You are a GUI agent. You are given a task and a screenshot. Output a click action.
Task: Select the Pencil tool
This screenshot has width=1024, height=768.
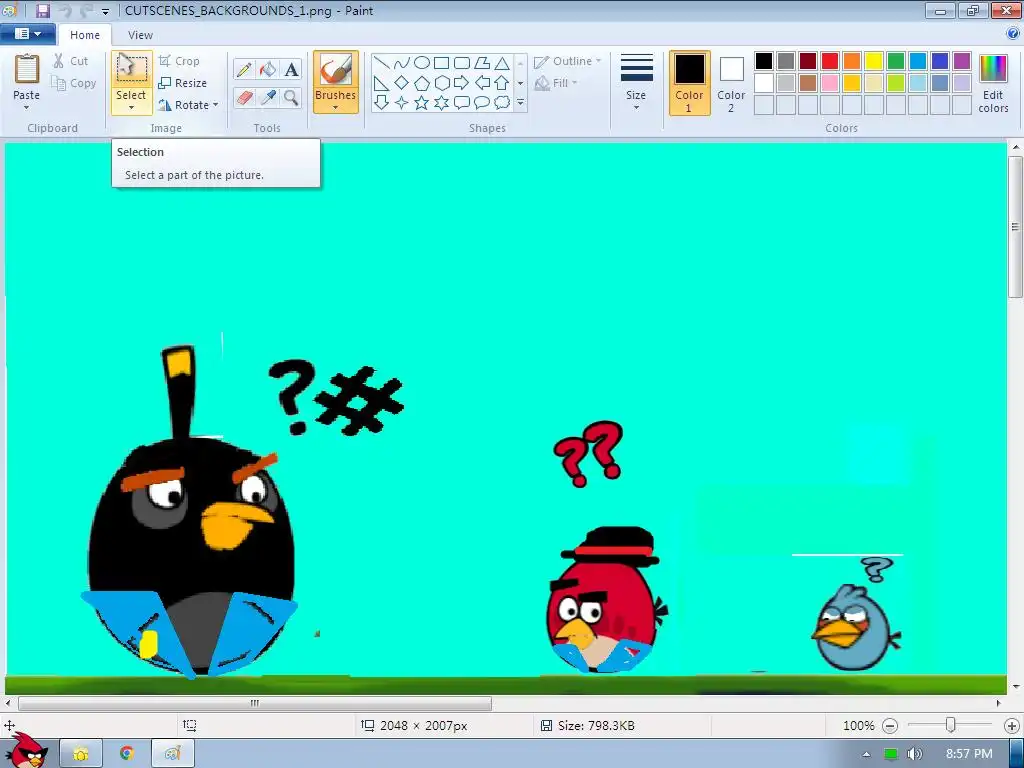point(244,69)
